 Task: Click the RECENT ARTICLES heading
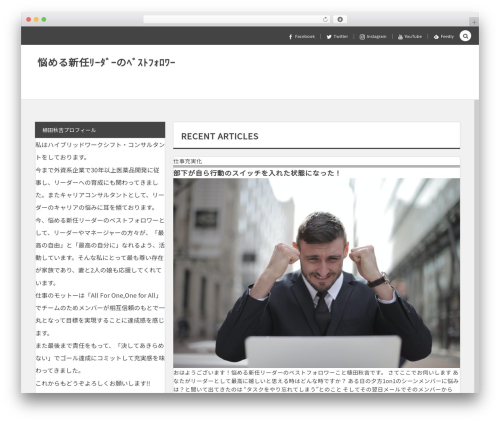click(220, 136)
